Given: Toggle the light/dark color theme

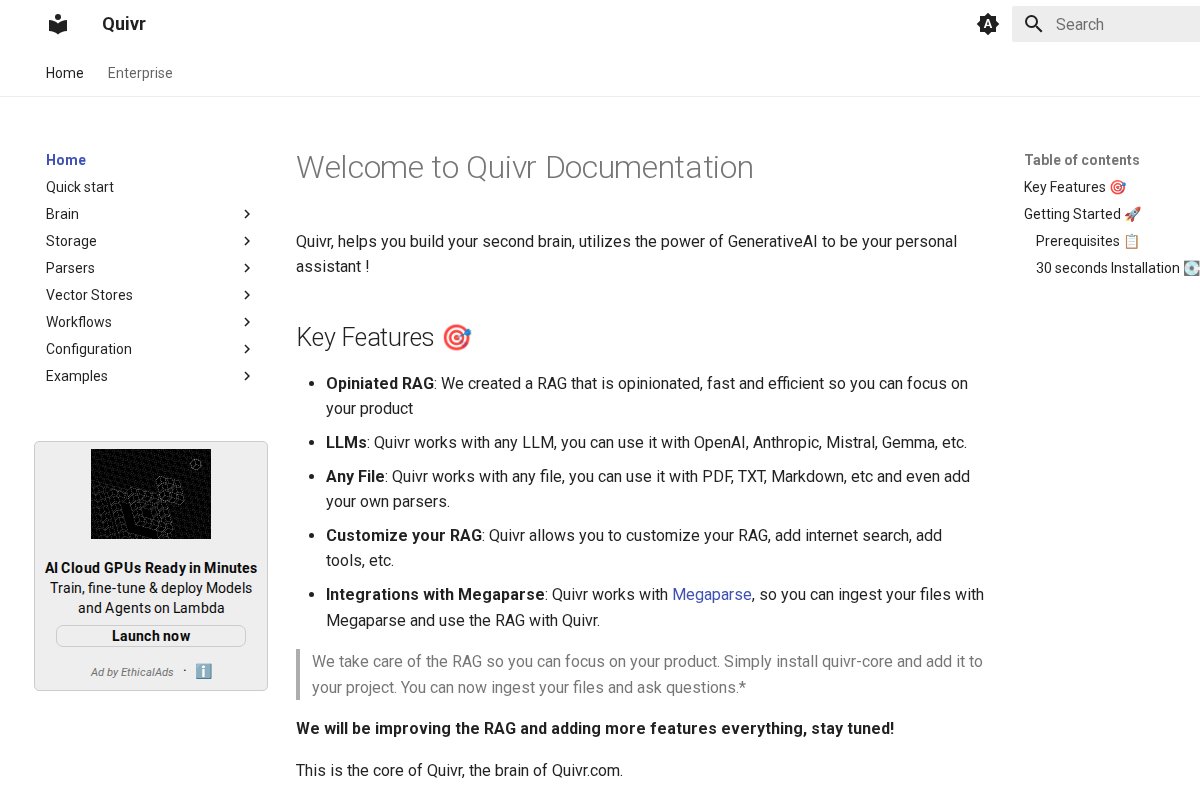Looking at the screenshot, I should point(987,24).
